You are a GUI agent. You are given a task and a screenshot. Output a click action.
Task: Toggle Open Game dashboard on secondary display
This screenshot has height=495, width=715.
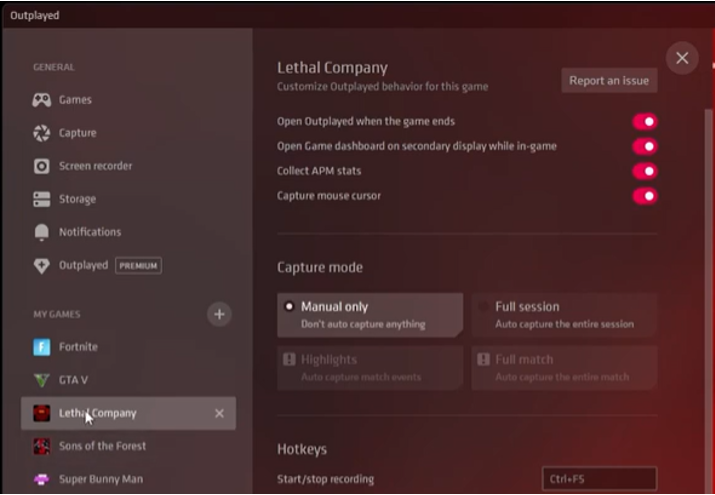[x=644, y=146]
